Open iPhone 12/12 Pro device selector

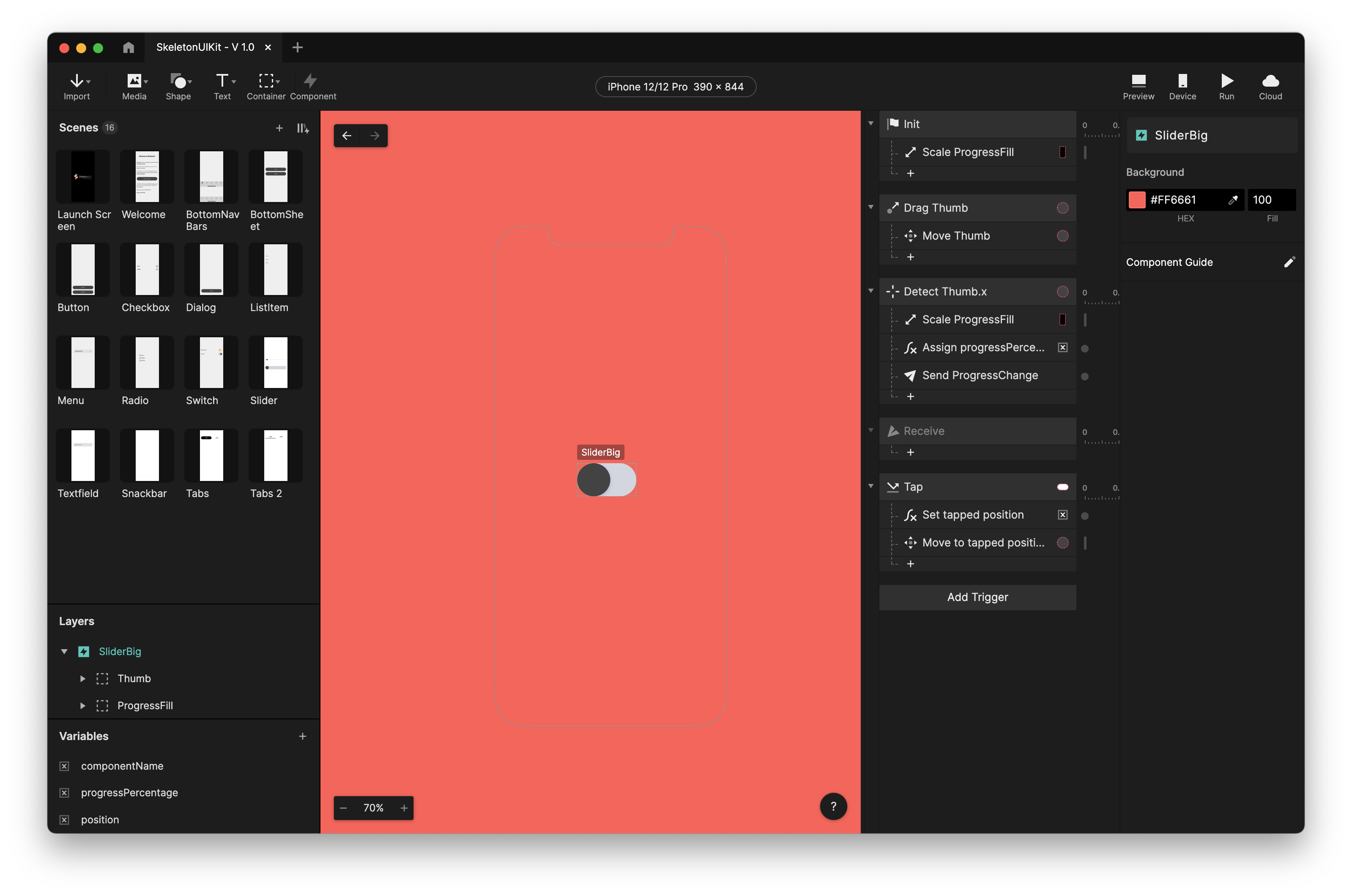pyautogui.click(x=676, y=87)
